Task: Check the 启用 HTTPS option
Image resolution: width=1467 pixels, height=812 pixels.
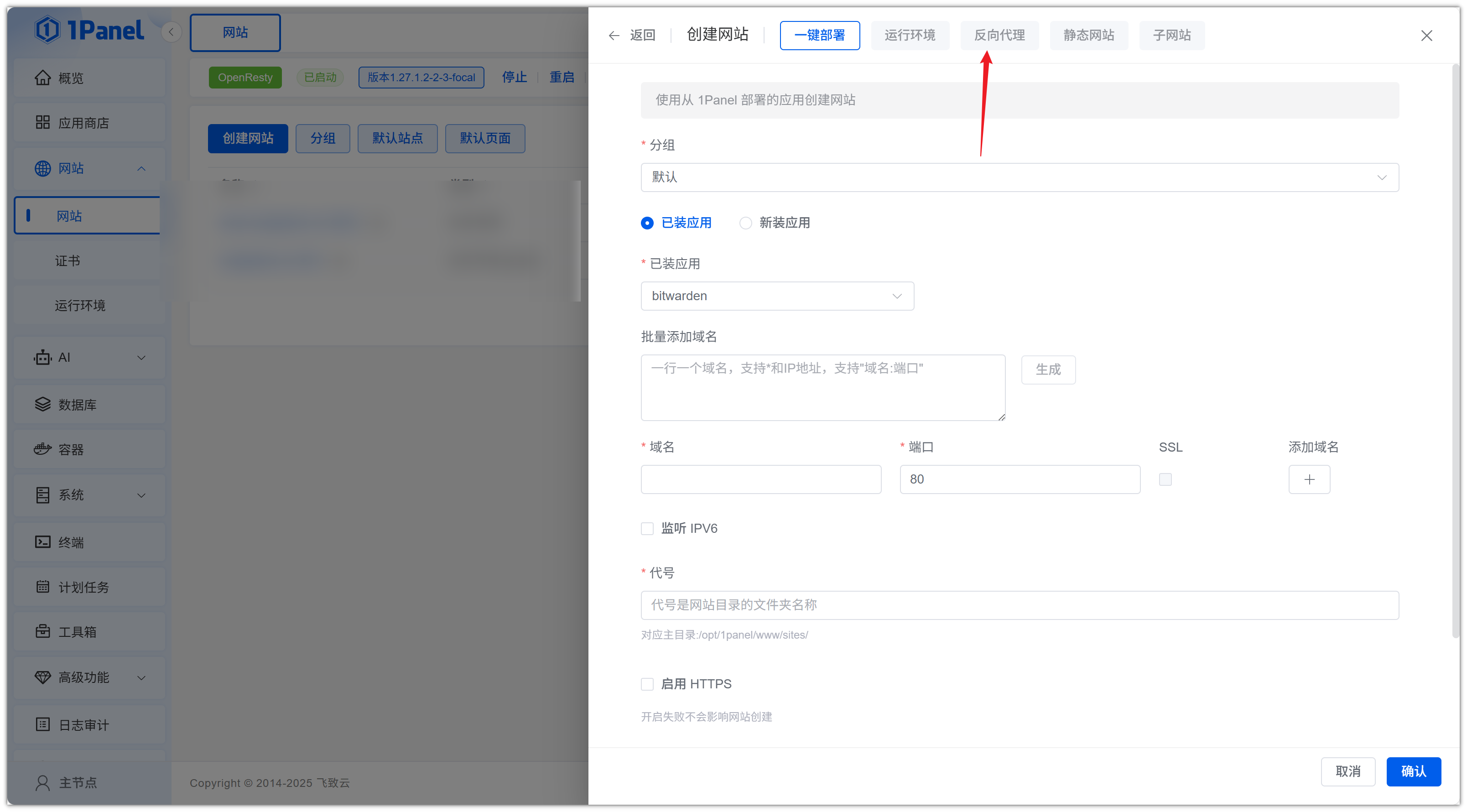Action: coord(647,684)
